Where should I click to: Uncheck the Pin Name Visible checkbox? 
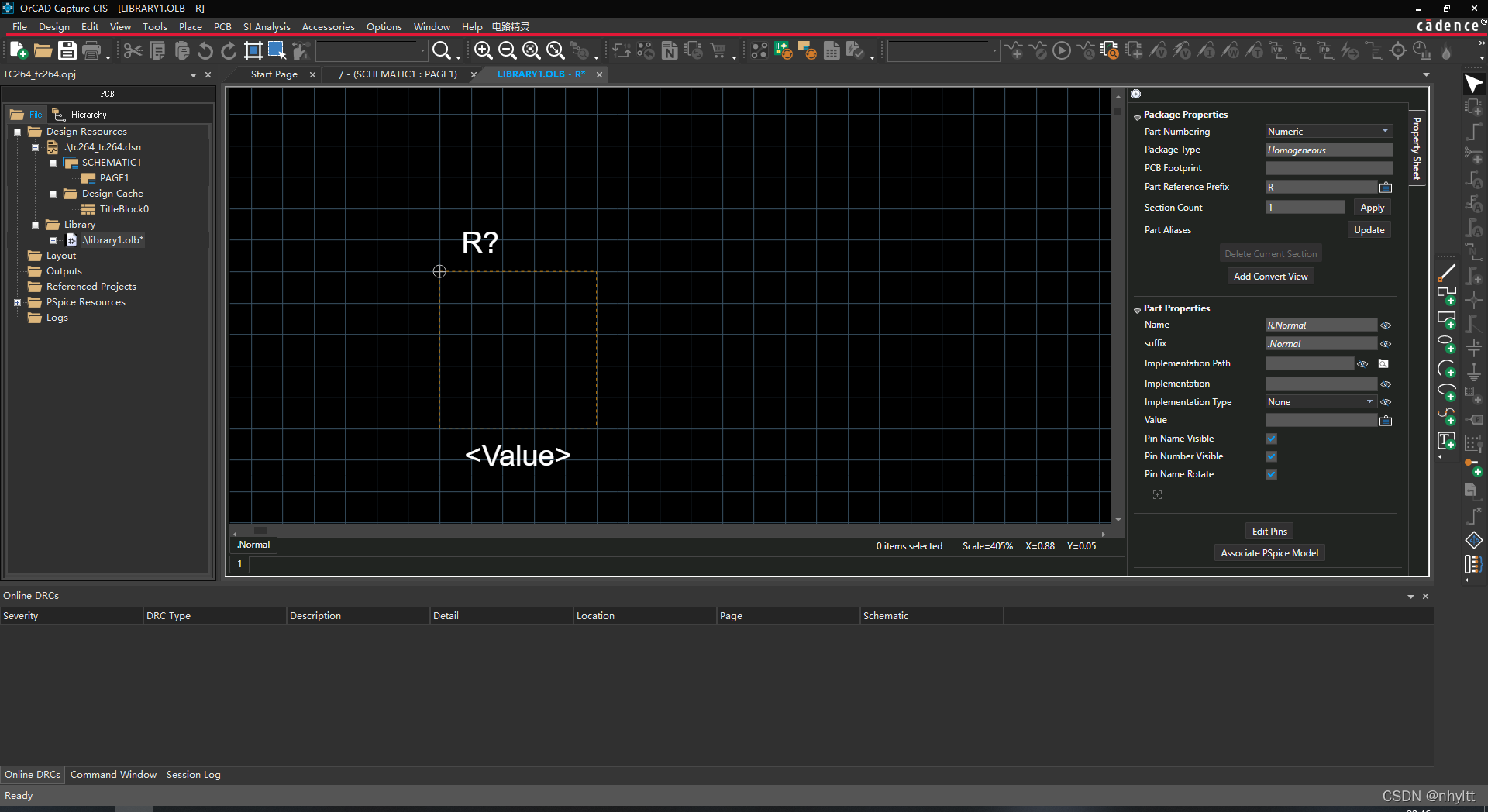click(x=1271, y=439)
